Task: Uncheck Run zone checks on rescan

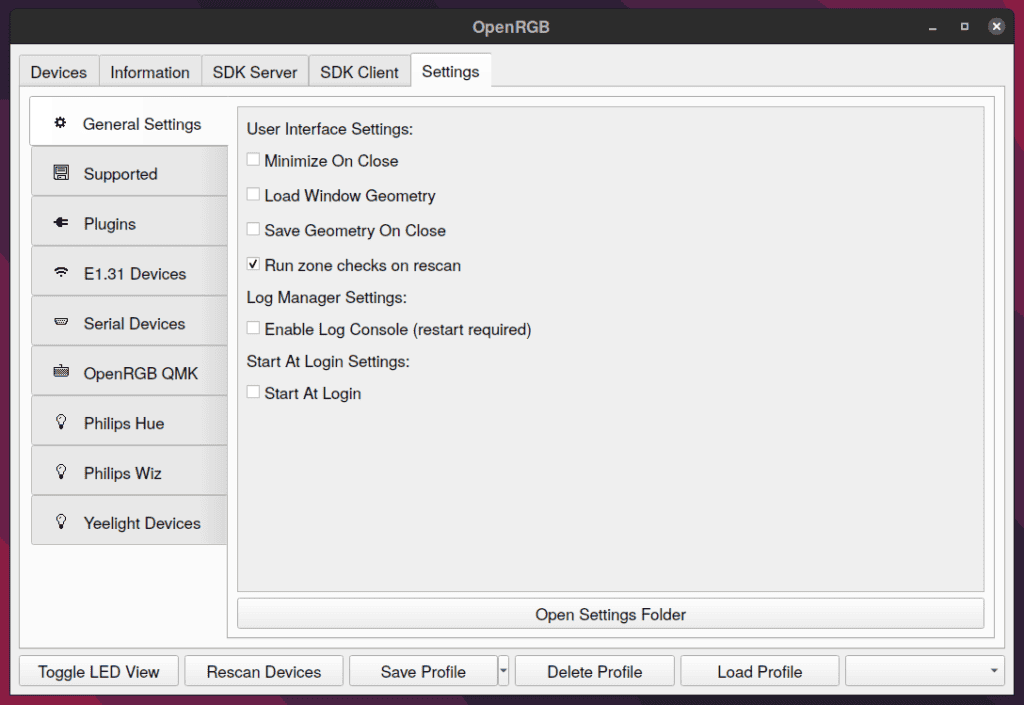Action: coord(253,264)
